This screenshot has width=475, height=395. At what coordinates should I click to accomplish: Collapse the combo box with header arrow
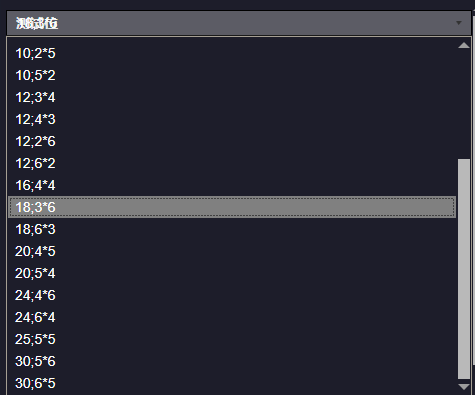[459, 23]
